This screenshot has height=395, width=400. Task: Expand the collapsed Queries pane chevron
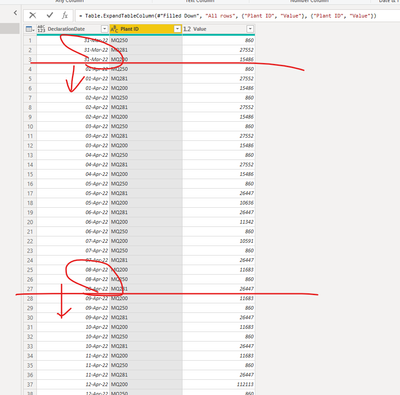click(15, 13)
